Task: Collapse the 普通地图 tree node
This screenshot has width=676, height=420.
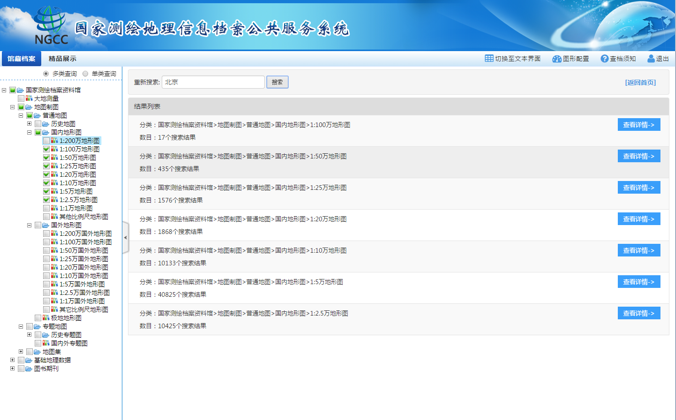Action: 21,116
